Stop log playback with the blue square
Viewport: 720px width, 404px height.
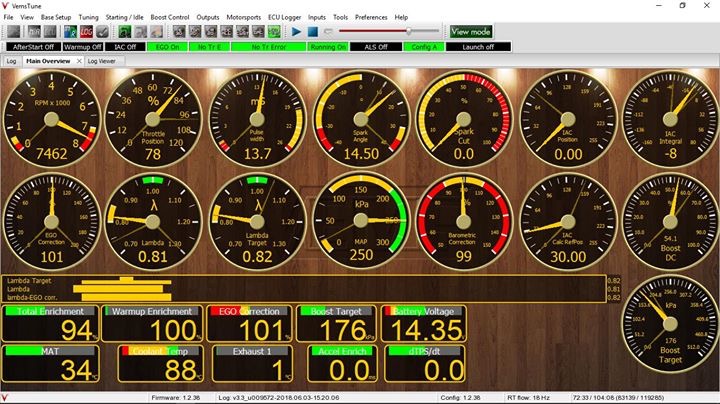(x=312, y=32)
